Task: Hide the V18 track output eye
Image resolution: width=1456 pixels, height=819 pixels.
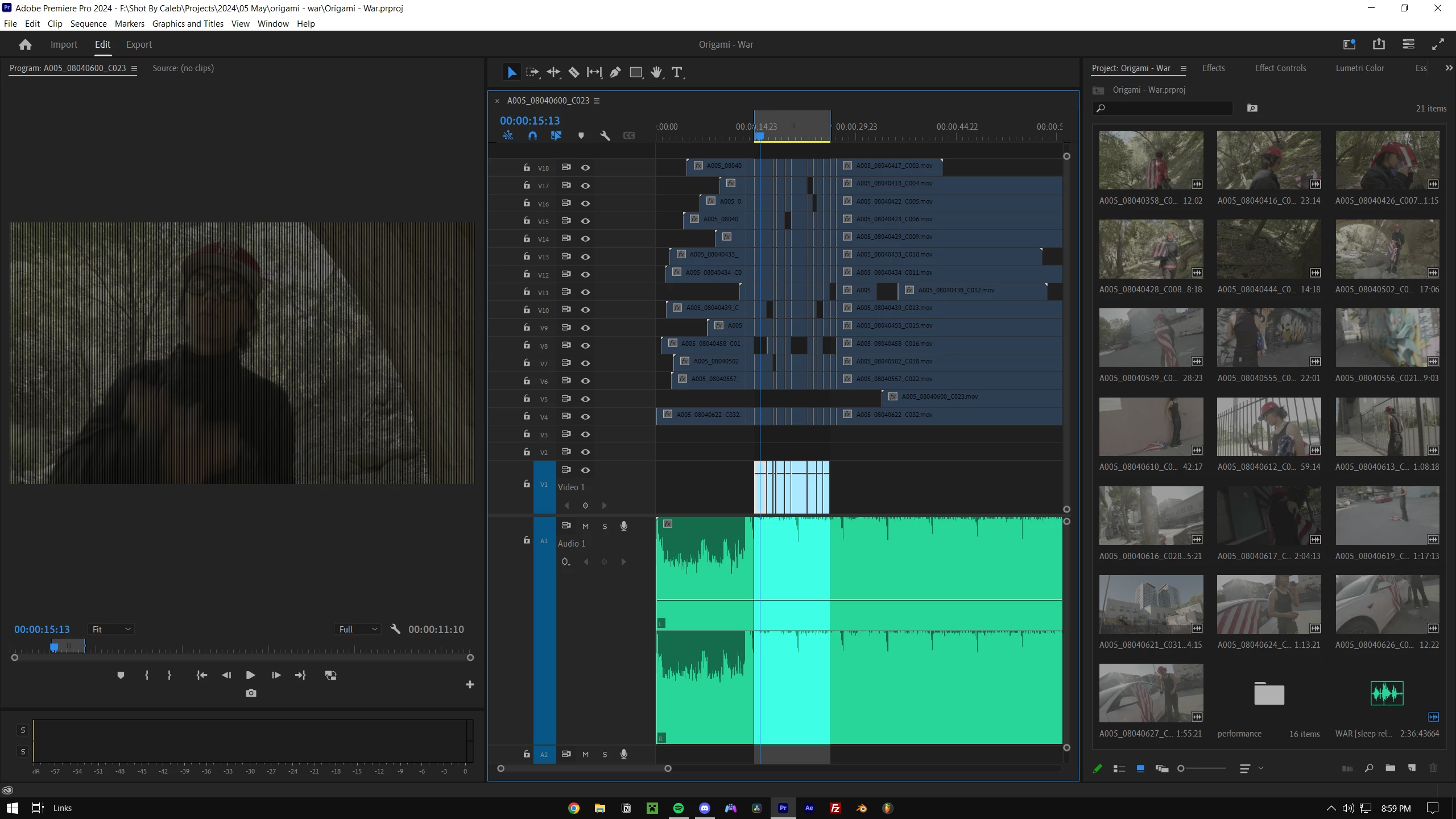Action: click(585, 168)
